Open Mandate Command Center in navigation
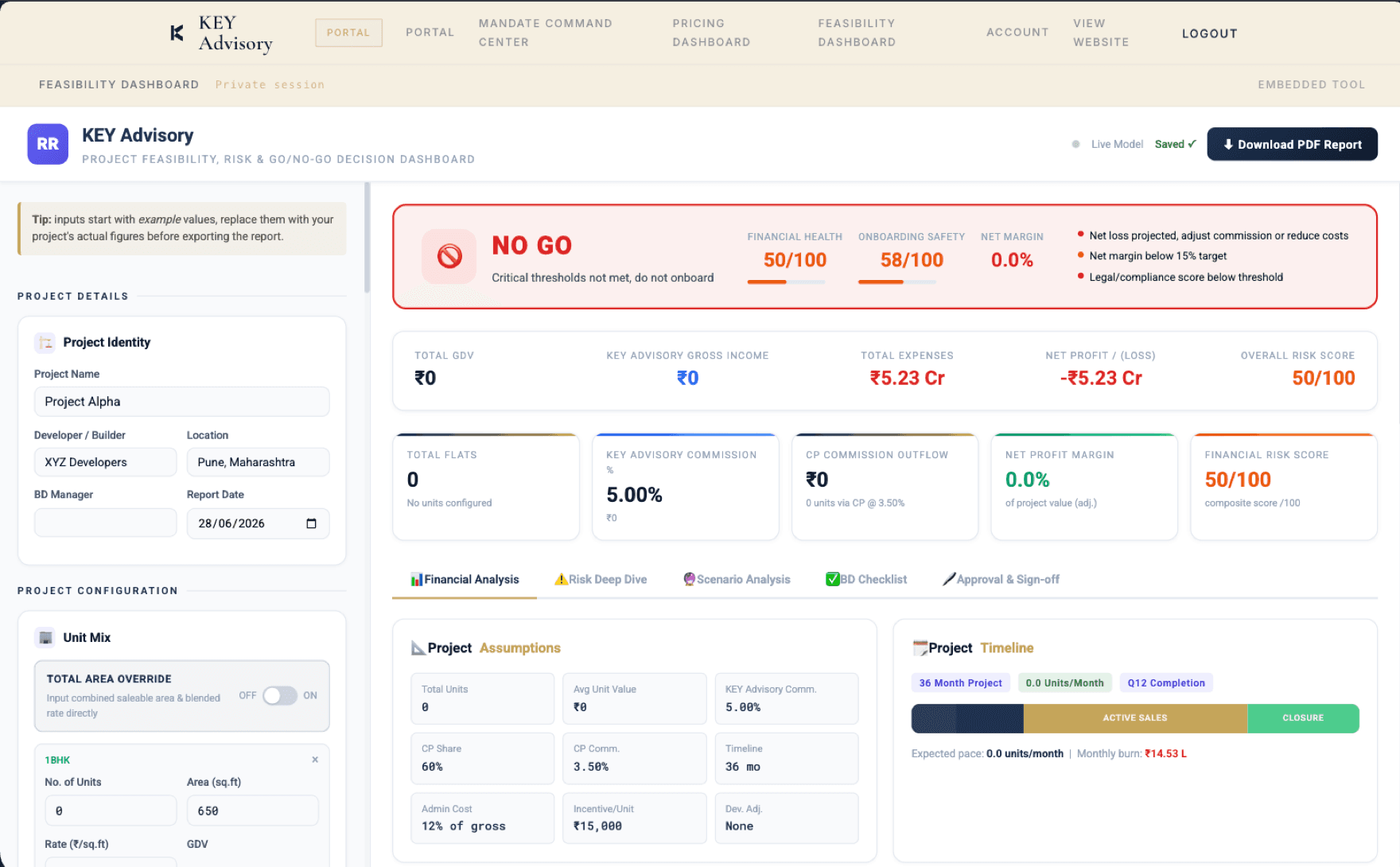Screen dimensions: 1400x867 tap(546, 33)
